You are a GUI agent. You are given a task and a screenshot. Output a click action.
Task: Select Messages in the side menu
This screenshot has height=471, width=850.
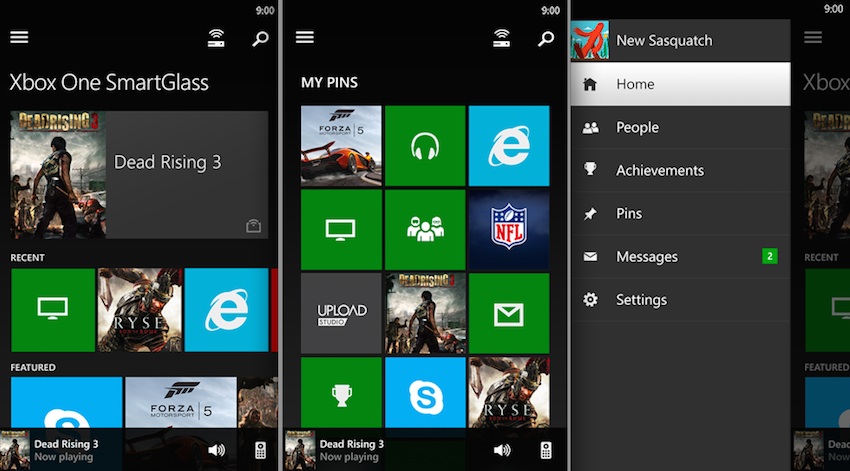[x=680, y=256]
